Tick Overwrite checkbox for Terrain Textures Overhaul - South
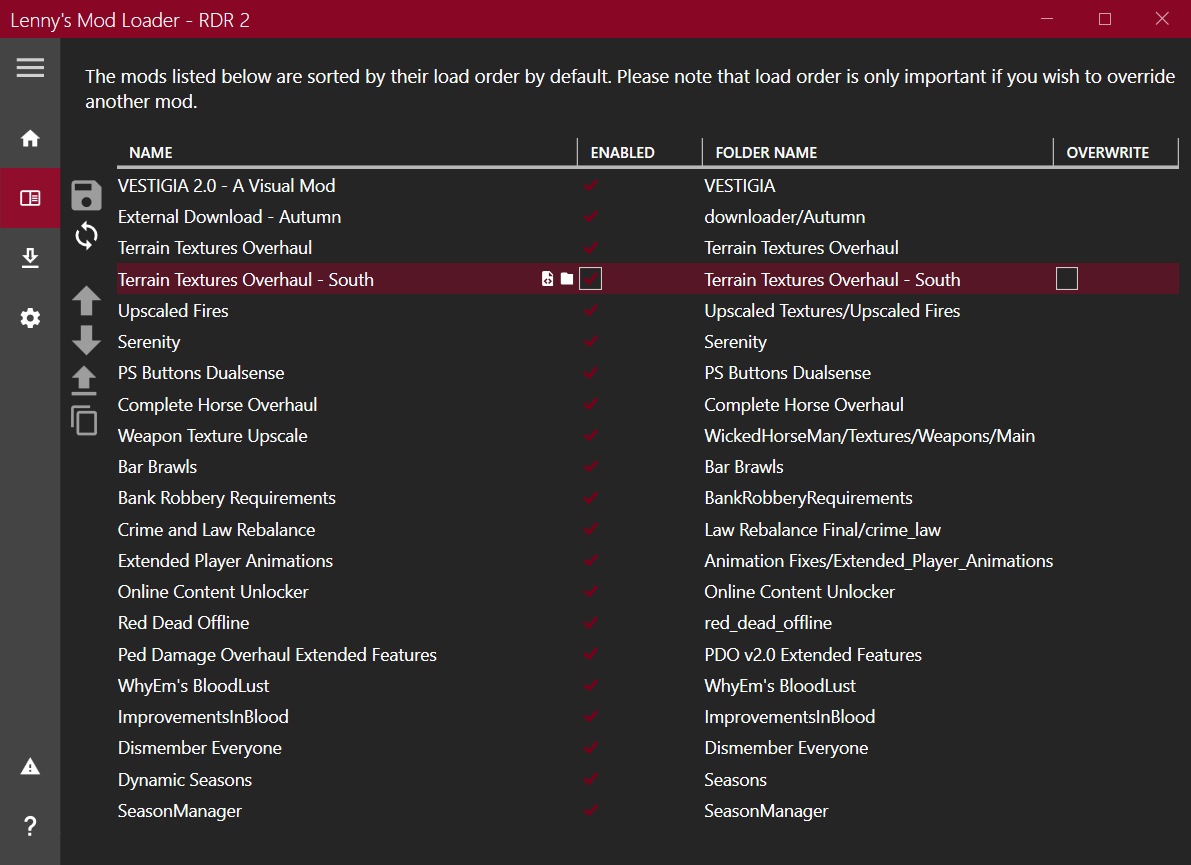The width and height of the screenshot is (1191, 865). 1067,279
